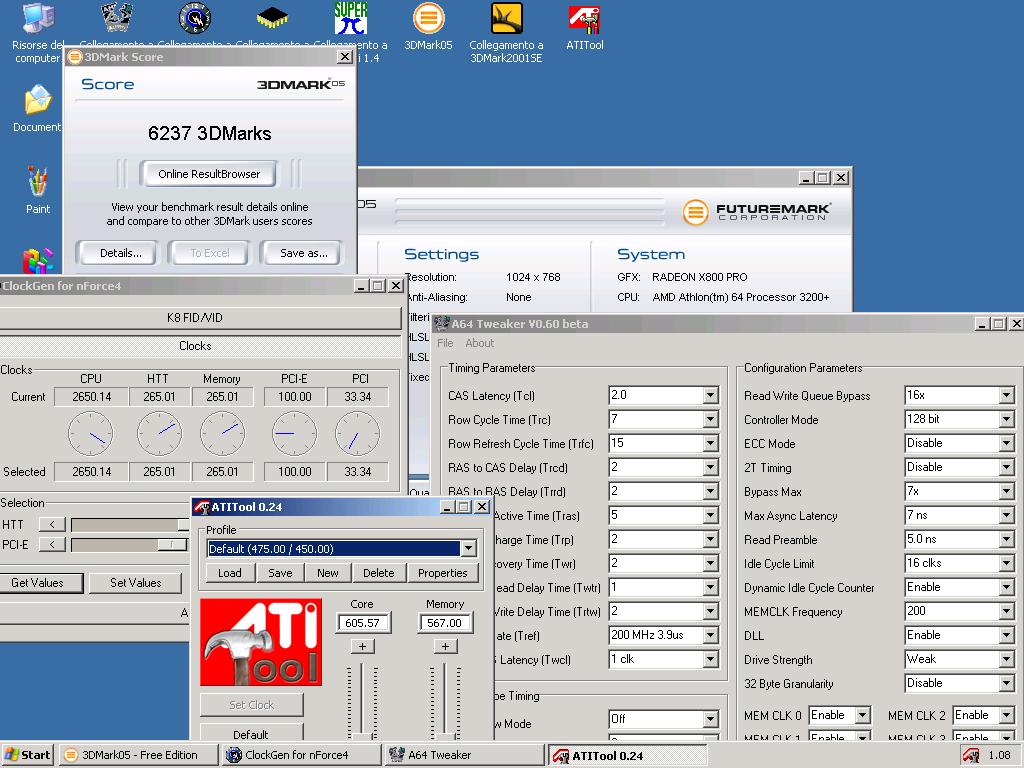The height and width of the screenshot is (768, 1024).
Task: Click the ATITool tray icon near the clock
Action: (970, 756)
